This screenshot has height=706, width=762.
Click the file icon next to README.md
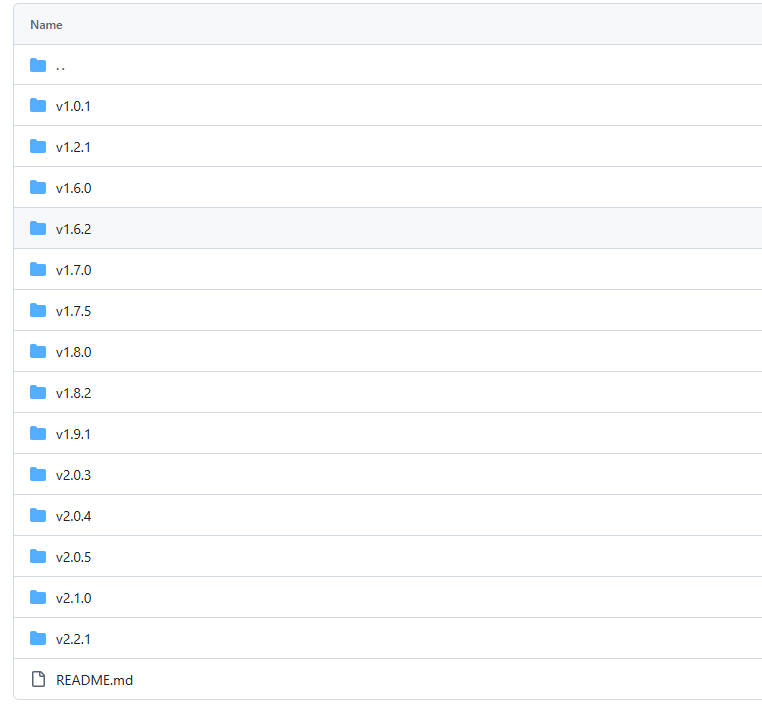tap(38, 680)
